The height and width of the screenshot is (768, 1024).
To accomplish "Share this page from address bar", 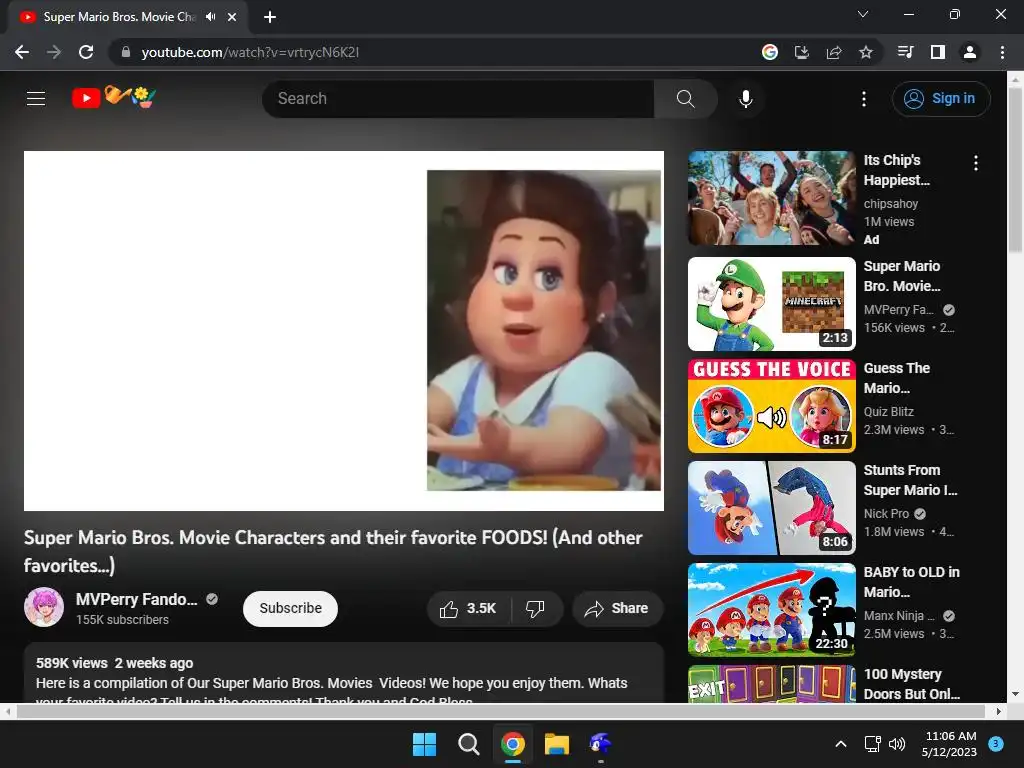I will tap(833, 52).
